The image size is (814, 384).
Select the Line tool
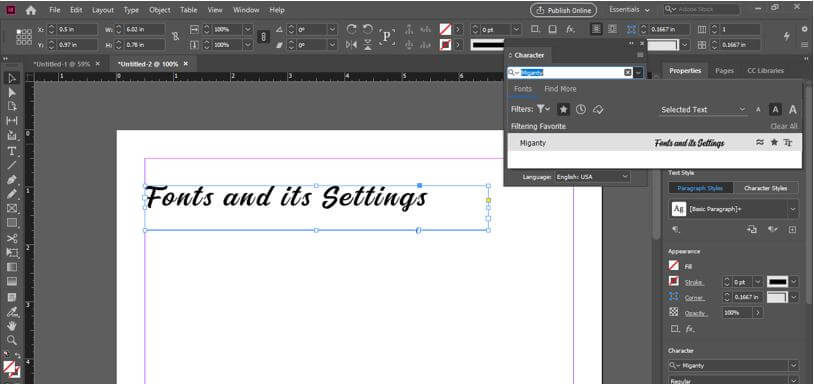[12, 165]
